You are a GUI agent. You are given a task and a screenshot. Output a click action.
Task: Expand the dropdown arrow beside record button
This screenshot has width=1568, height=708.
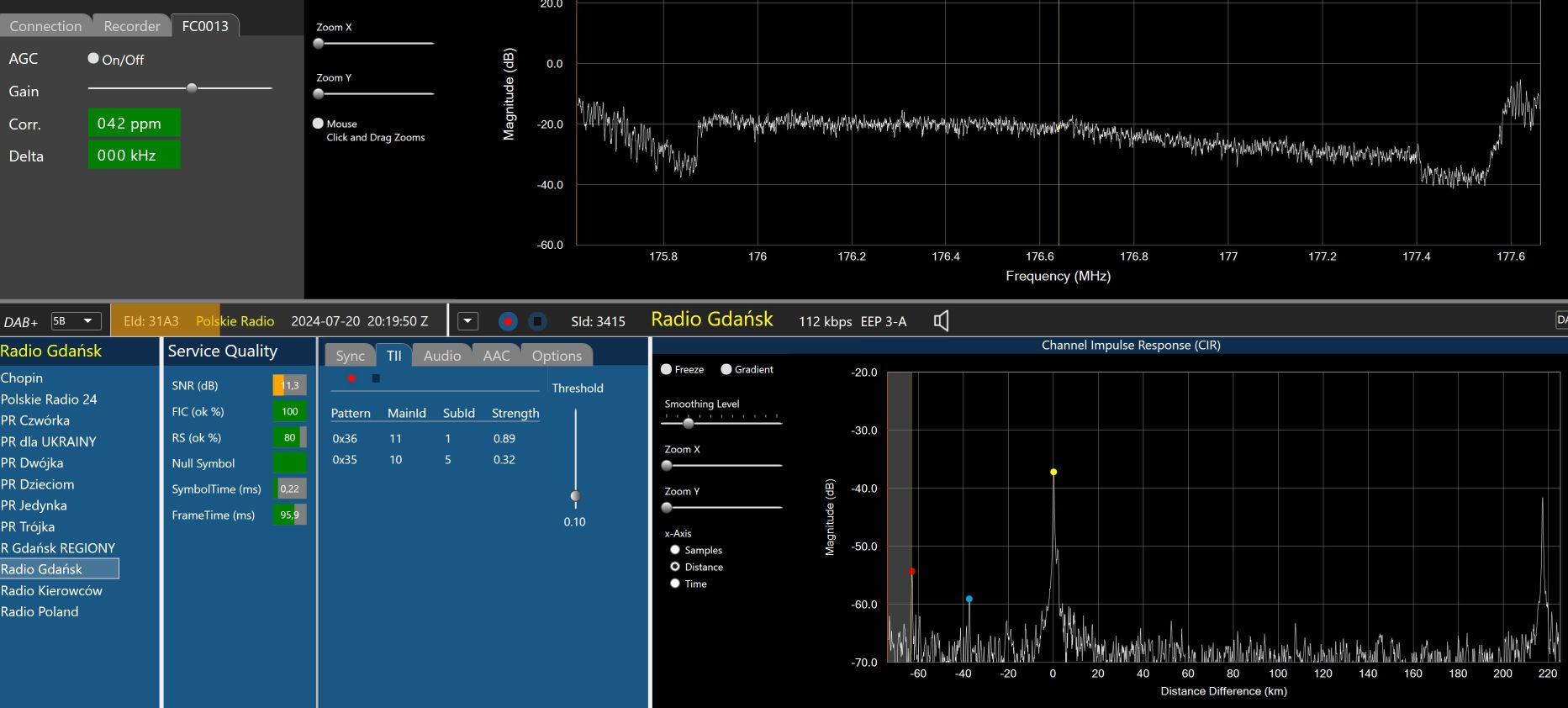(x=468, y=321)
